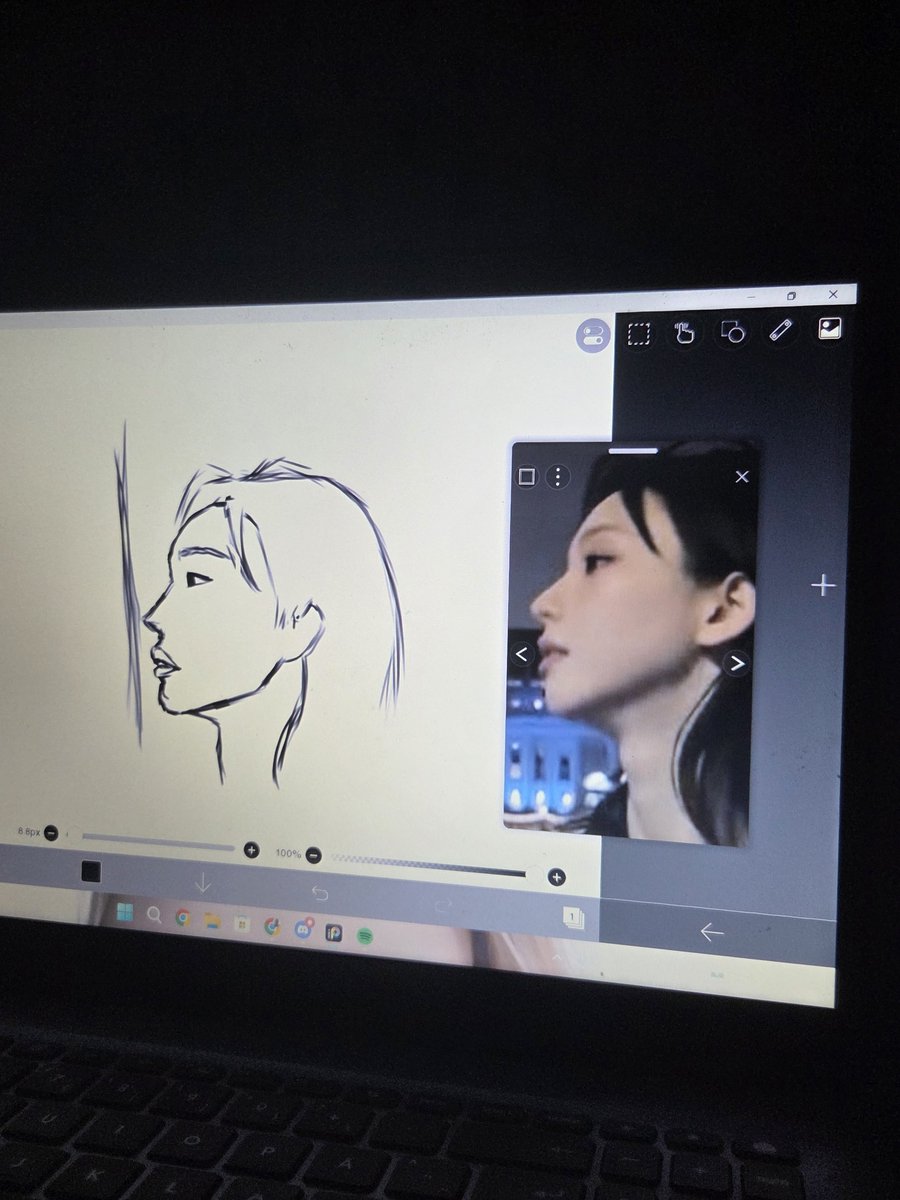The width and height of the screenshot is (900, 1200).
Task: Click the opacity slider track
Action: click(429, 866)
